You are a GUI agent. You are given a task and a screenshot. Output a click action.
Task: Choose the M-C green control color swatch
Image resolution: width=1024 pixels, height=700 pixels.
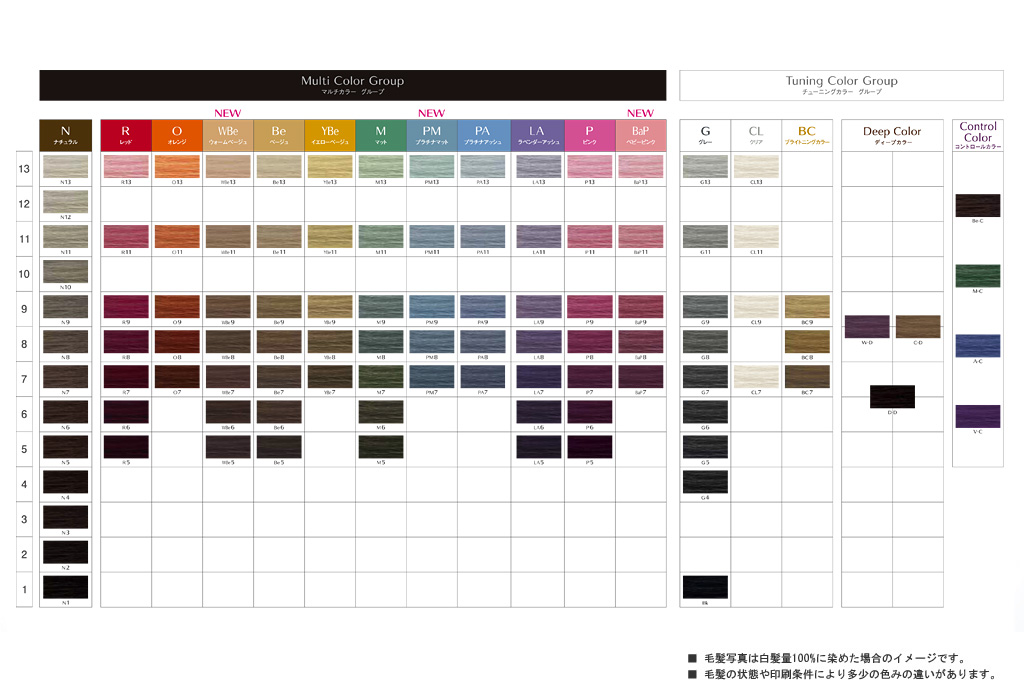tap(978, 276)
